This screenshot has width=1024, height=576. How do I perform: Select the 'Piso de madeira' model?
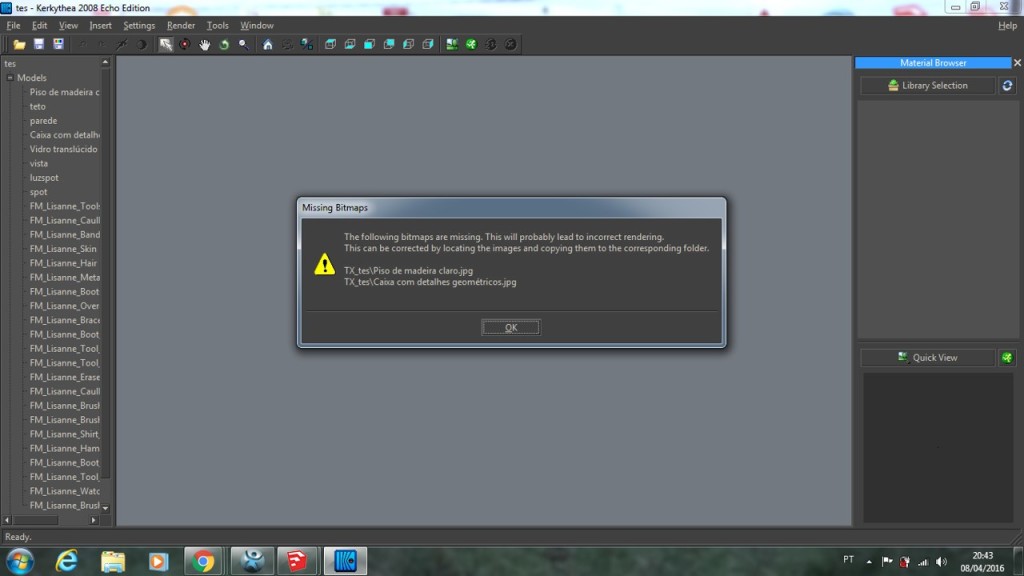click(64, 92)
